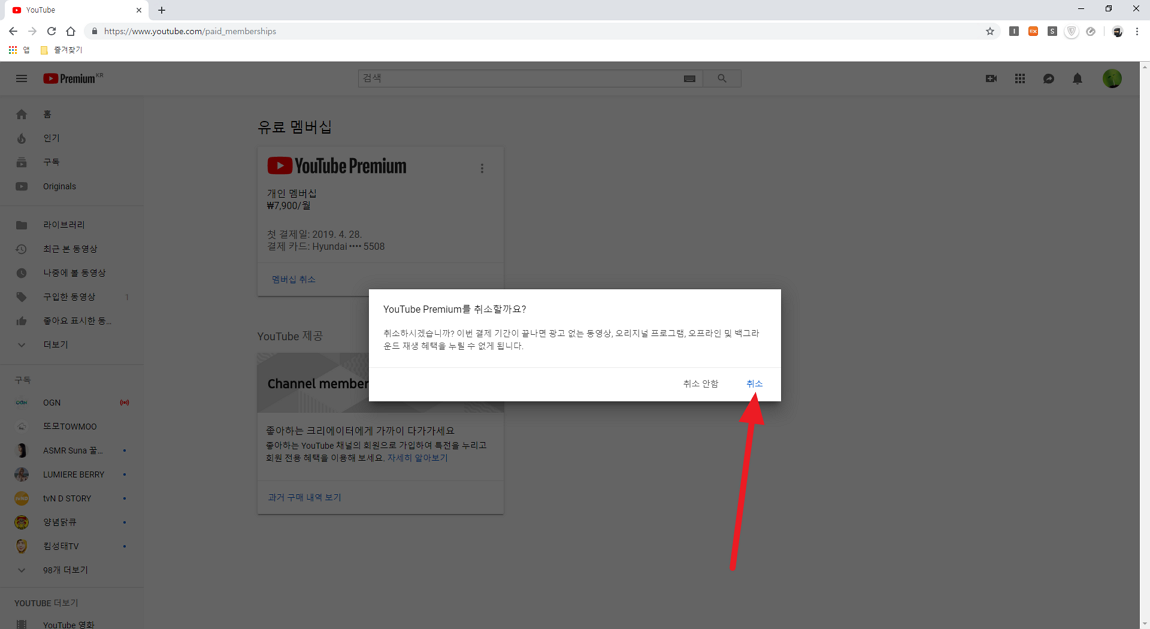Open 라이브러리 in the sidebar

tap(71, 224)
